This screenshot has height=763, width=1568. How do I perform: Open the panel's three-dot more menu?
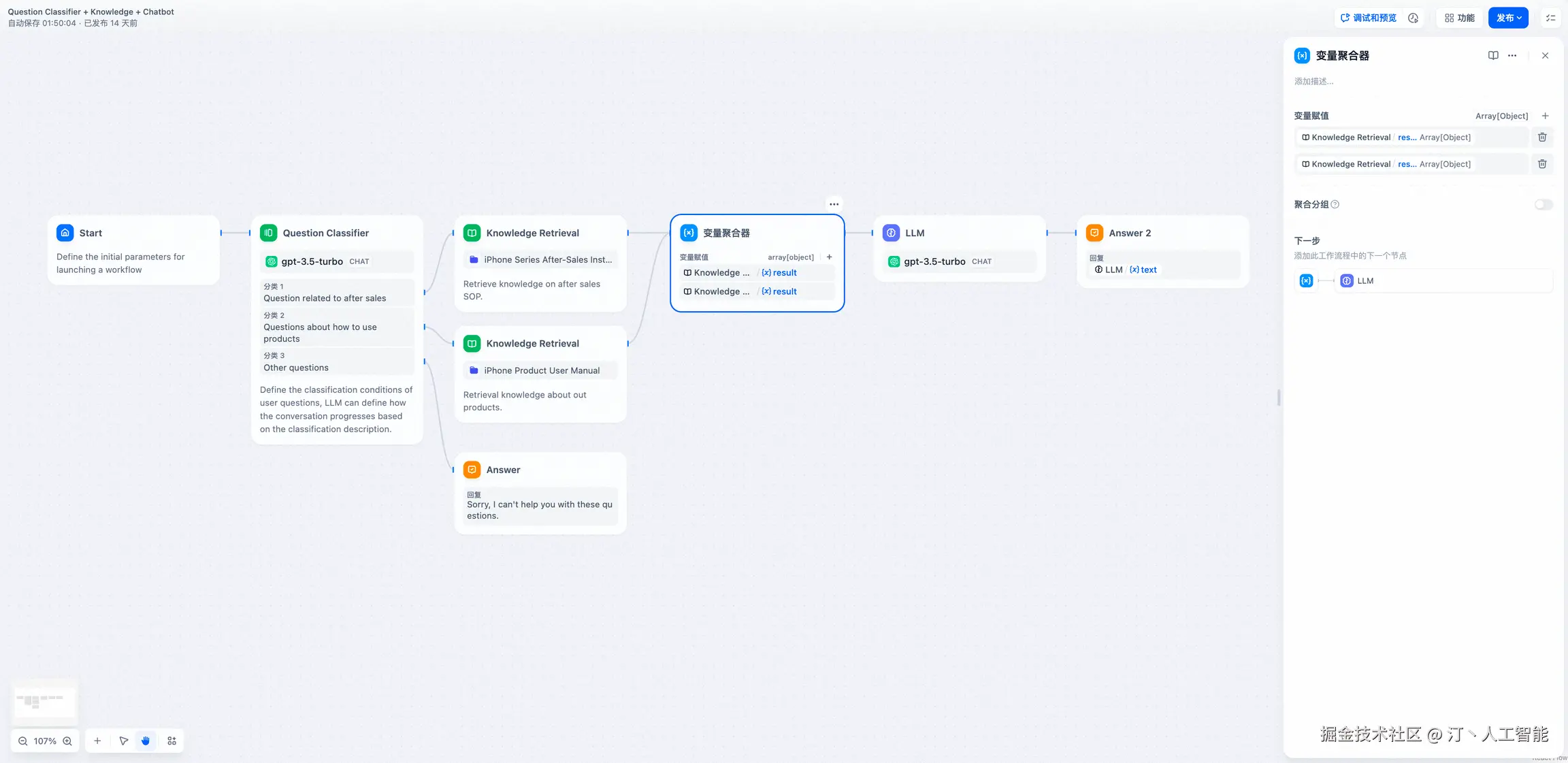[x=1512, y=56]
